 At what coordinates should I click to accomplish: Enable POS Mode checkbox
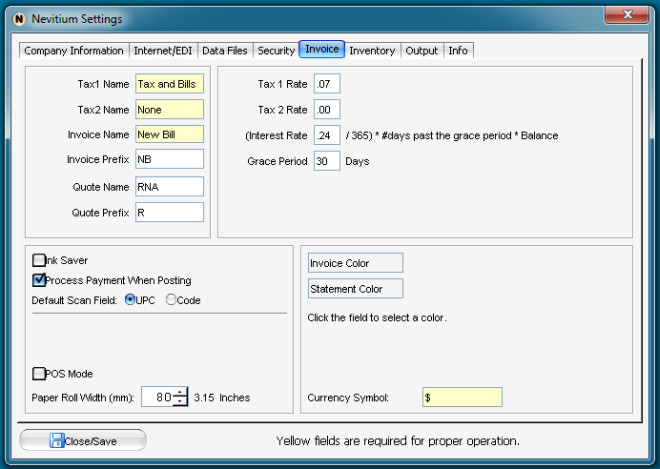tap(39, 373)
